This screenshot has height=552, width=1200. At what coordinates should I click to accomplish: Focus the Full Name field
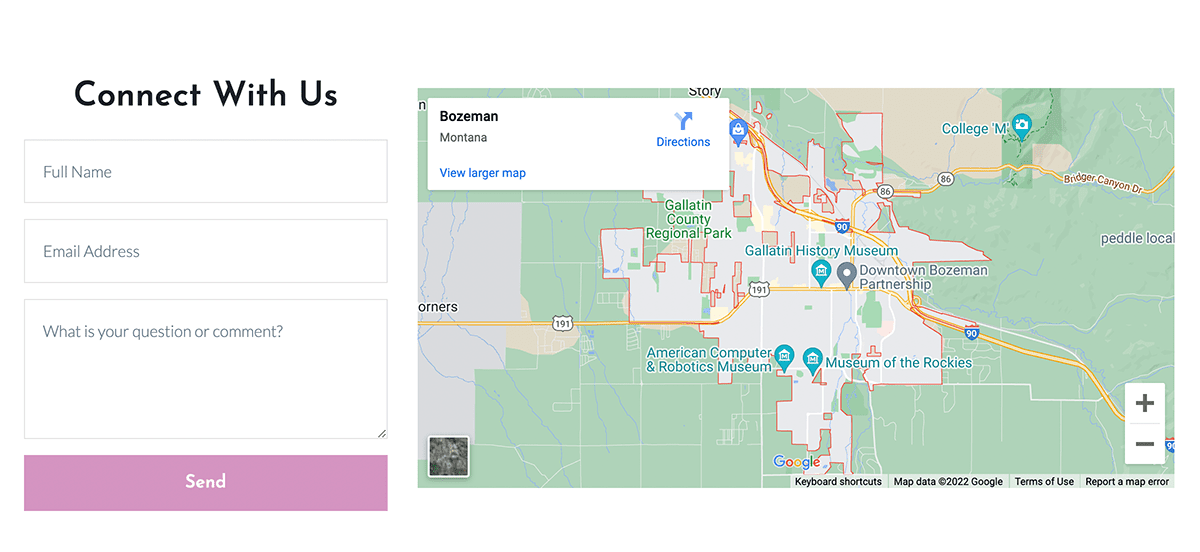(205, 172)
